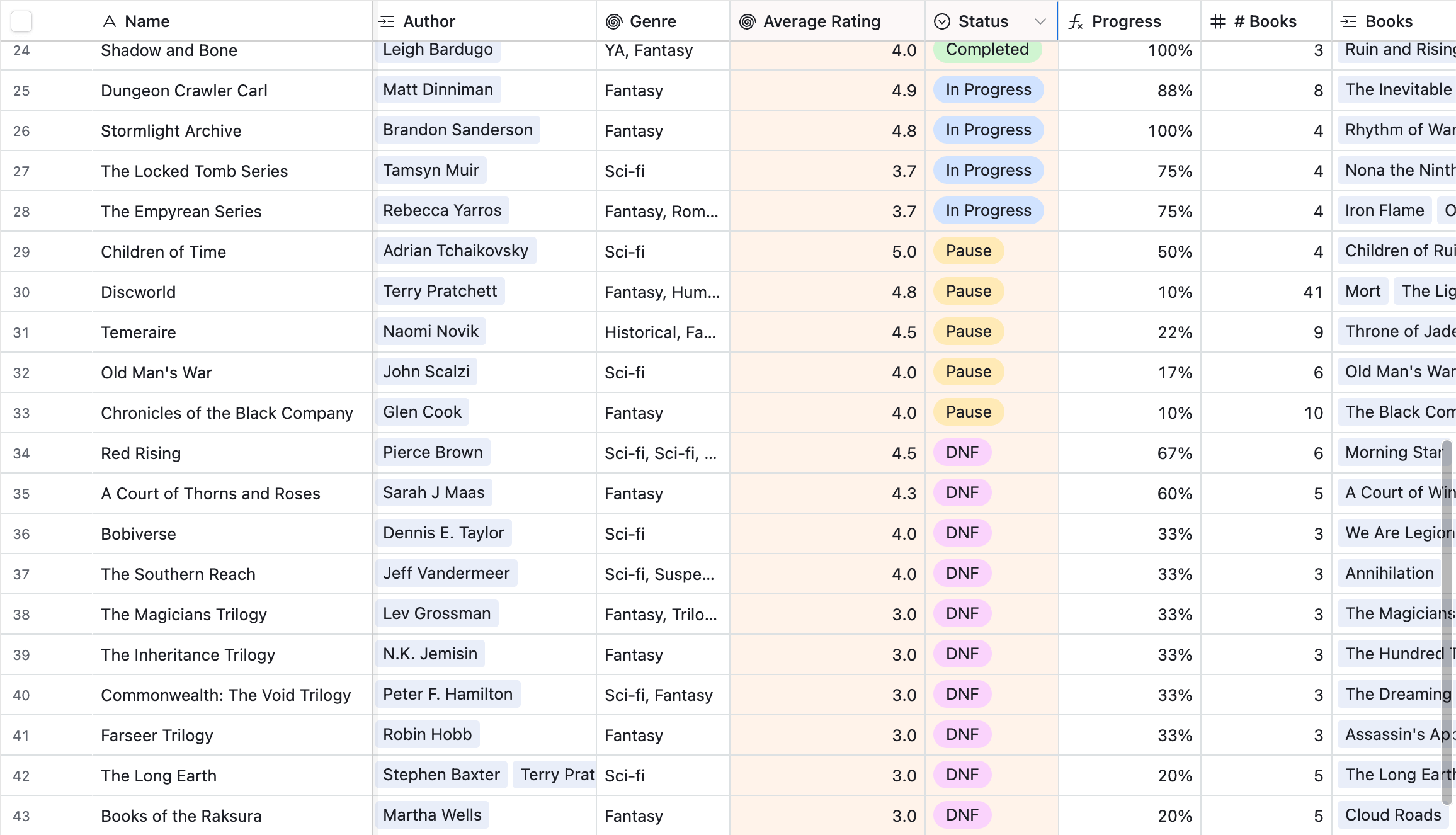Click the Name field text-type icon
Screen dimensions: 1456x835
(109, 21)
